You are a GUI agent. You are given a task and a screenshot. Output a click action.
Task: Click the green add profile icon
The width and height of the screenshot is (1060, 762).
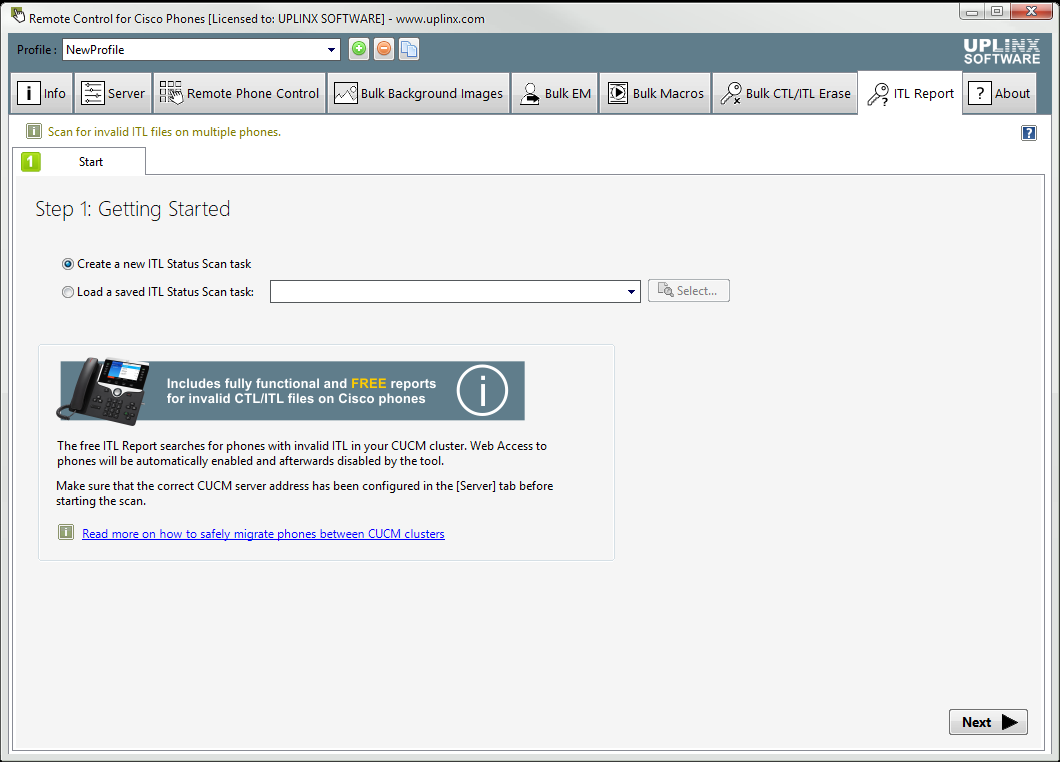359,49
